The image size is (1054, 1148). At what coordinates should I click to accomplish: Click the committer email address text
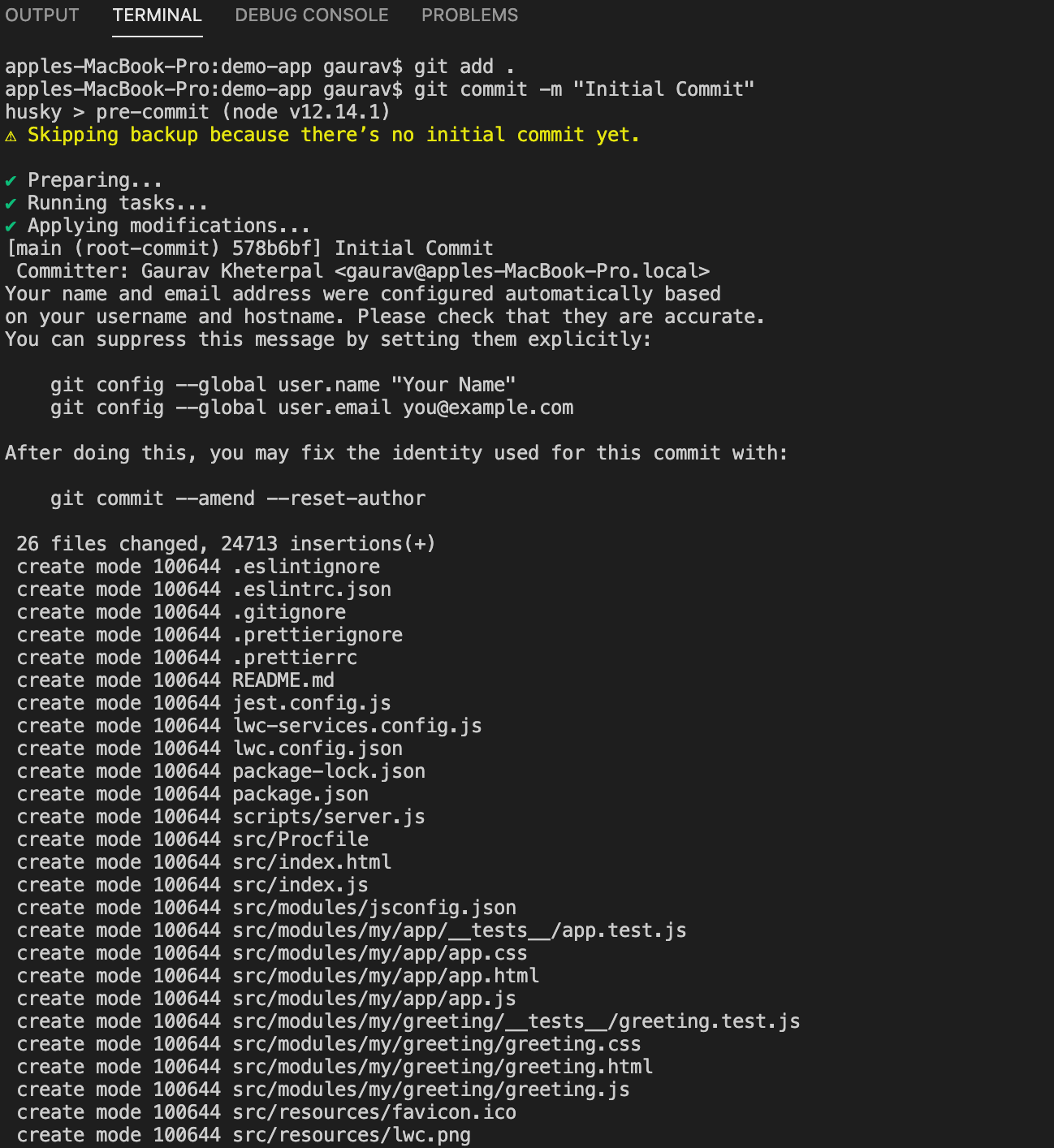coord(522,271)
